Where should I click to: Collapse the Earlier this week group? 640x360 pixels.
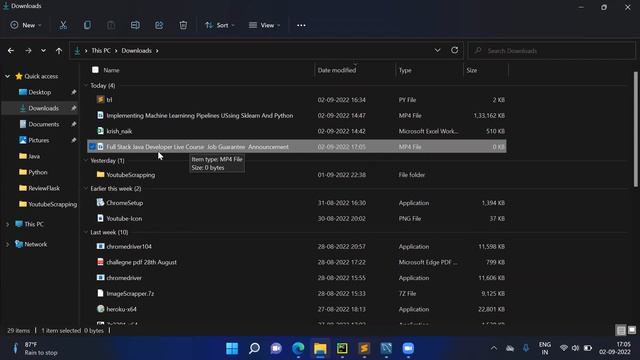click(86, 189)
